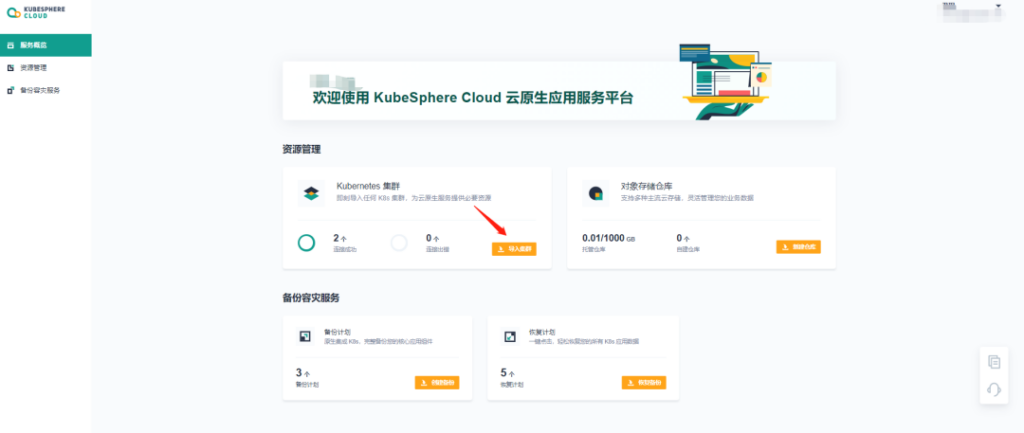The height and width of the screenshot is (433, 1024).
Task: Click the KubeSphere Cloud logo
Action: (x=36, y=12)
